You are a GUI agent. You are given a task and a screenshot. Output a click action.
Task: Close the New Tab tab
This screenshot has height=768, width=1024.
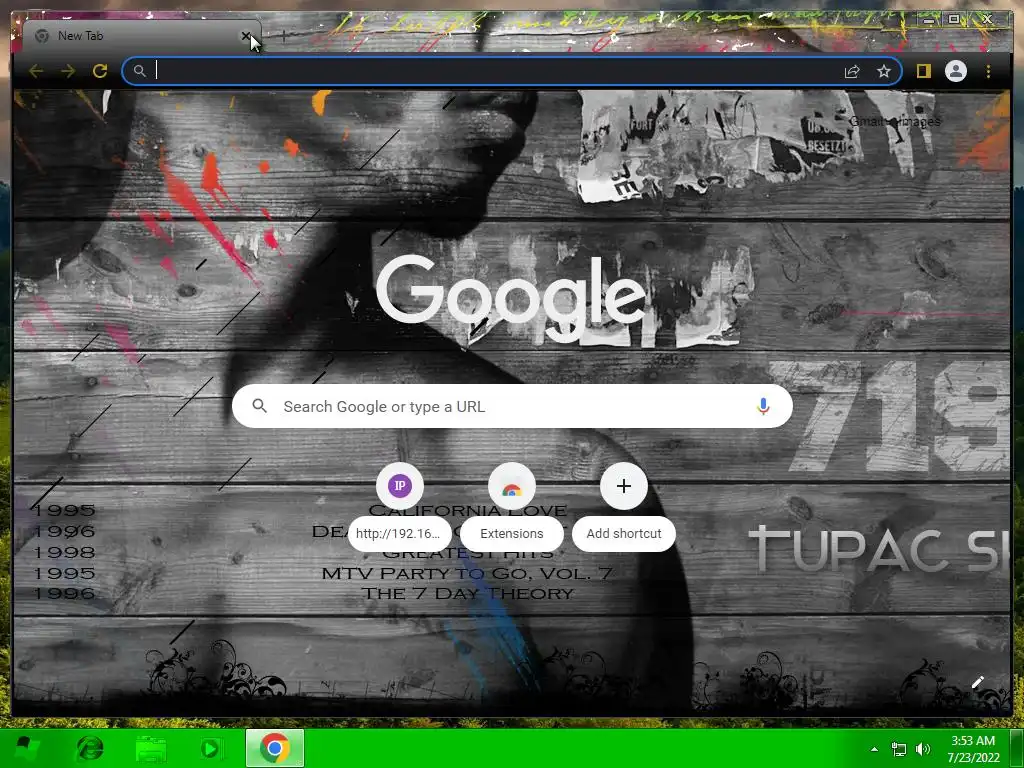click(x=246, y=36)
